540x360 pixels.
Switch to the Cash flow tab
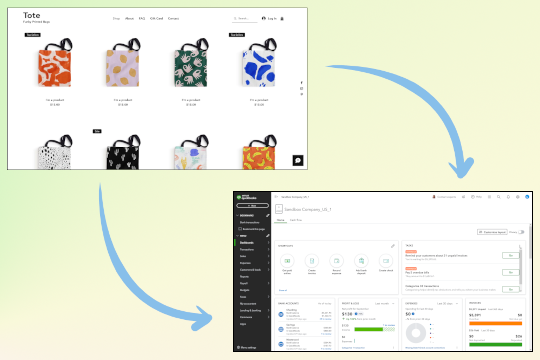[x=296, y=220]
